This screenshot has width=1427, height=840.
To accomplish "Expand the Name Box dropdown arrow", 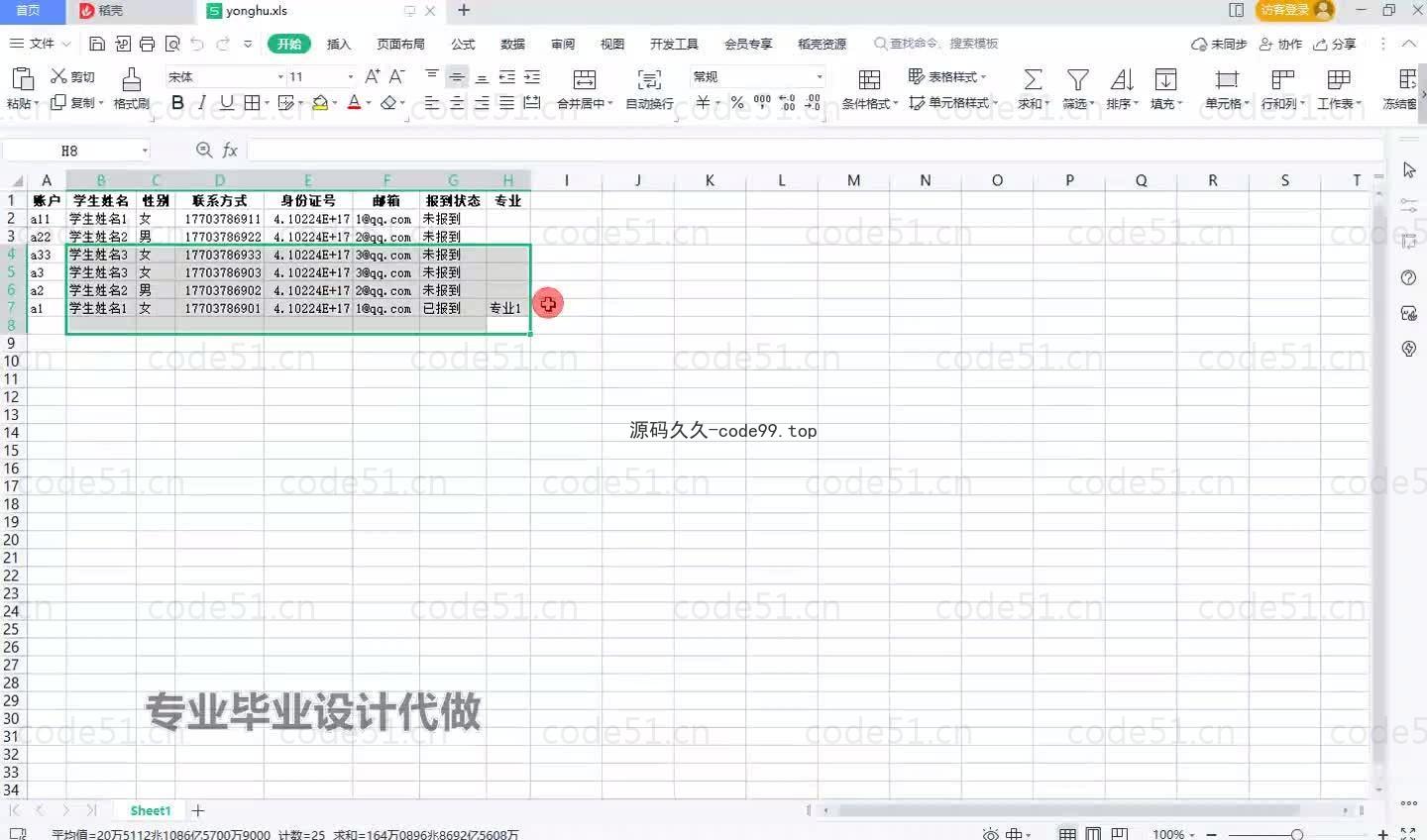I will tap(145, 151).
